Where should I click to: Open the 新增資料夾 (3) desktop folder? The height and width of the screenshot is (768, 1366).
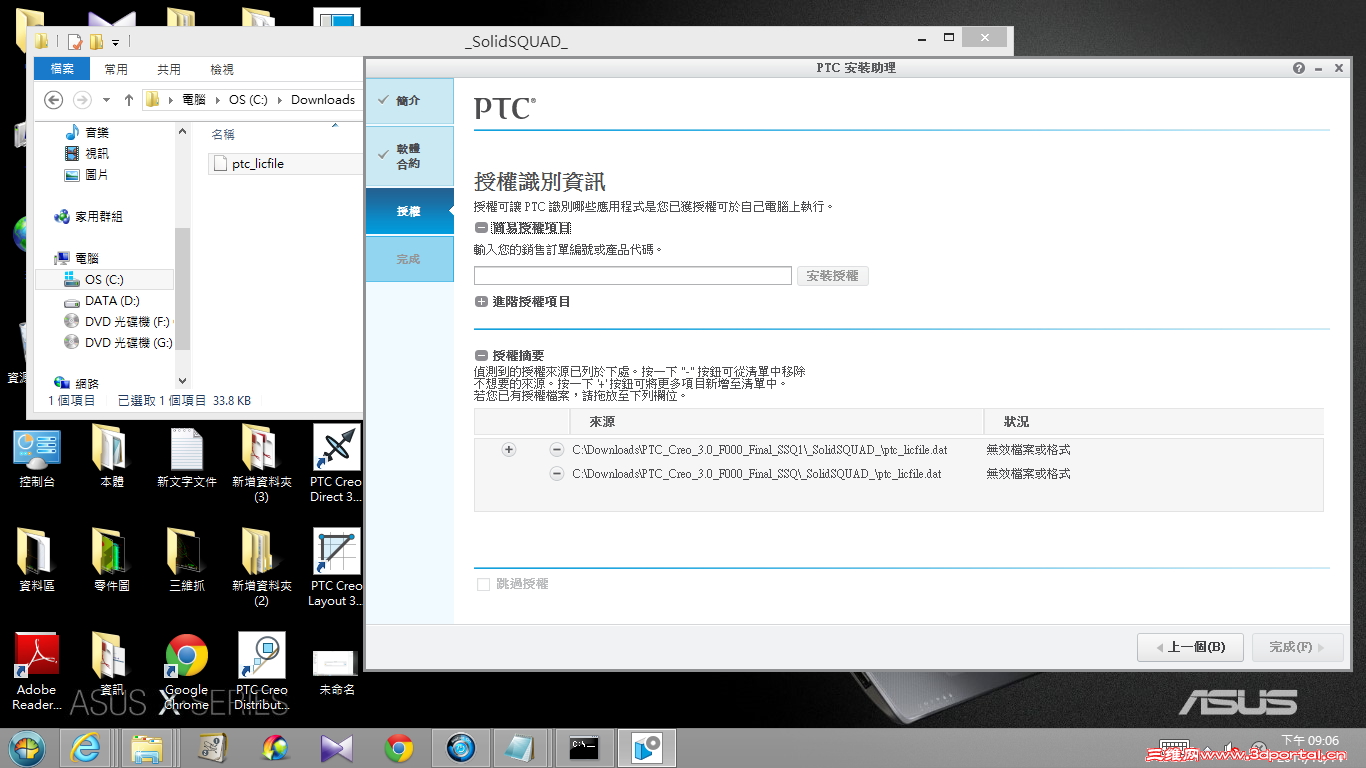[x=262, y=464]
